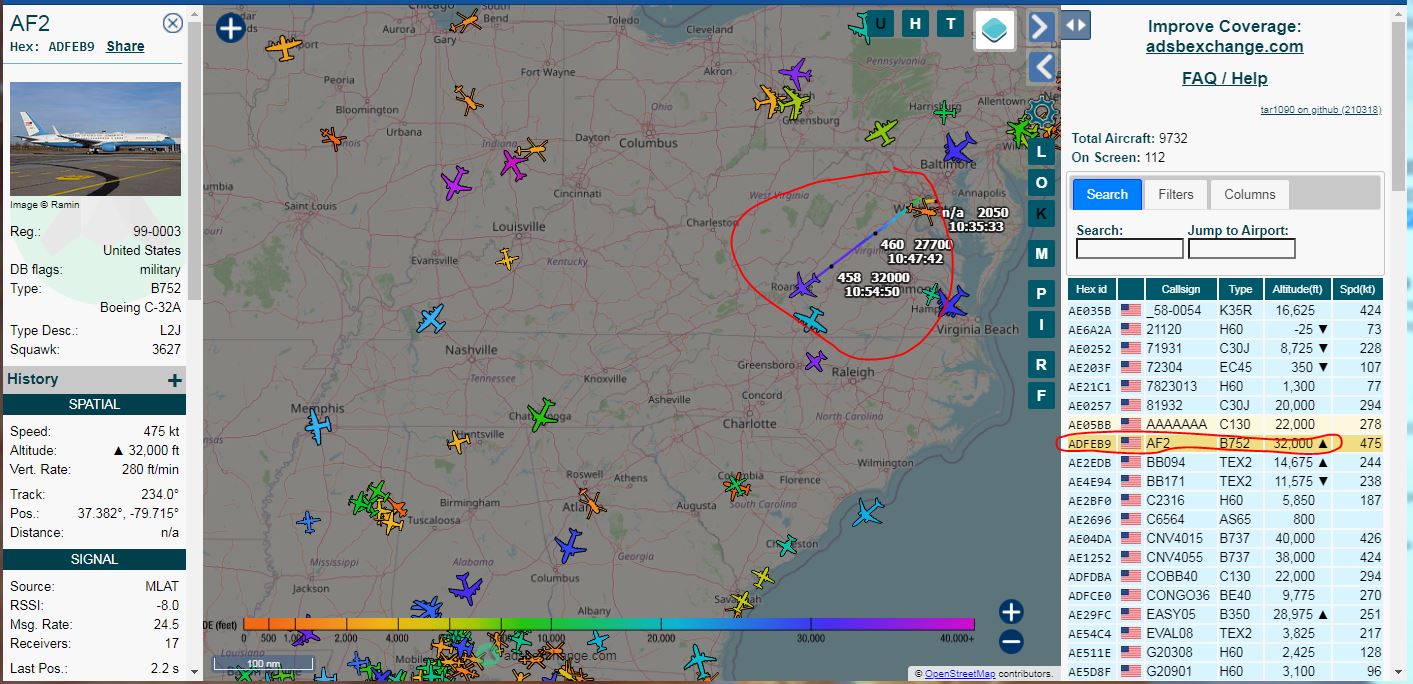Click the blue aircraft near Memphis

click(x=318, y=427)
